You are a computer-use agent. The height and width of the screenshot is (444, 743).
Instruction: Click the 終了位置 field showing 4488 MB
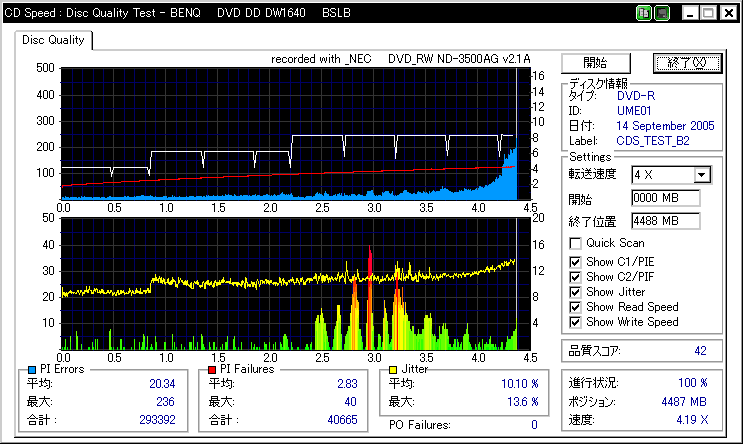click(665, 221)
